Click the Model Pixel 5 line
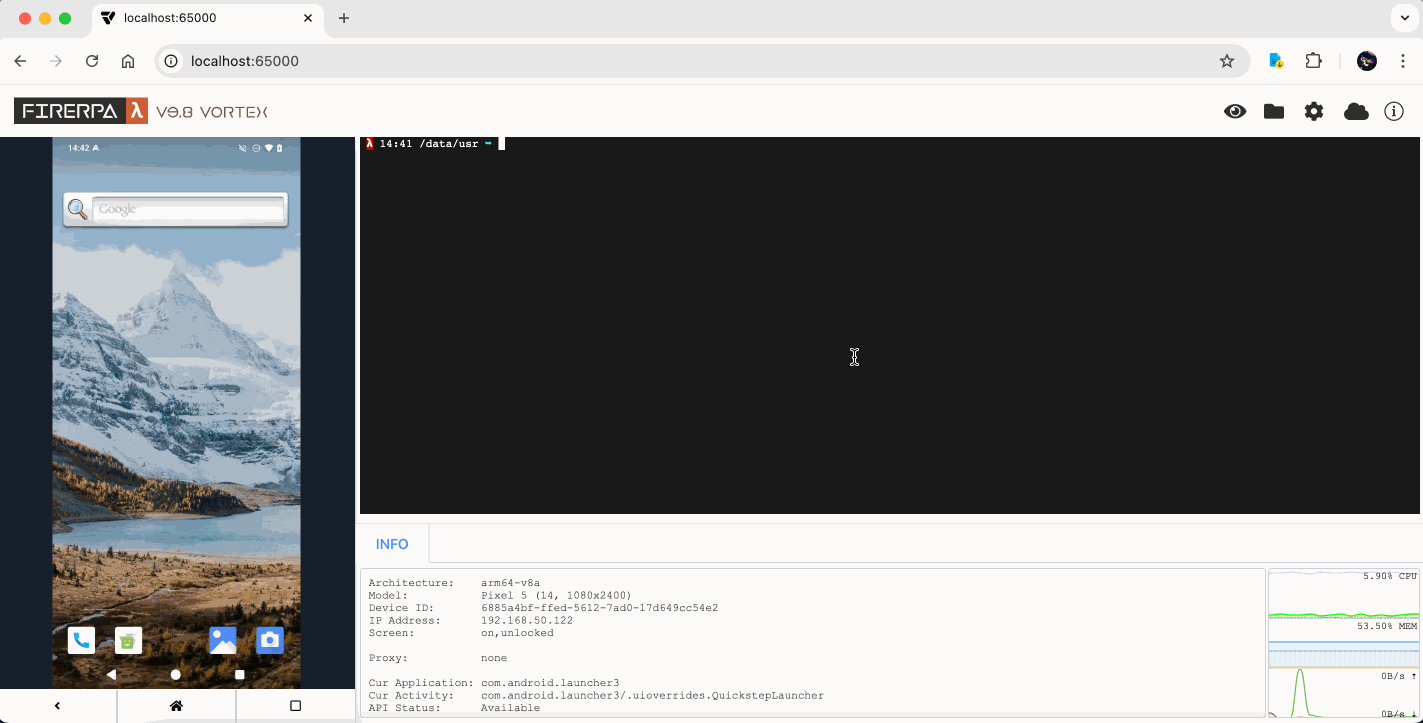 point(500,595)
